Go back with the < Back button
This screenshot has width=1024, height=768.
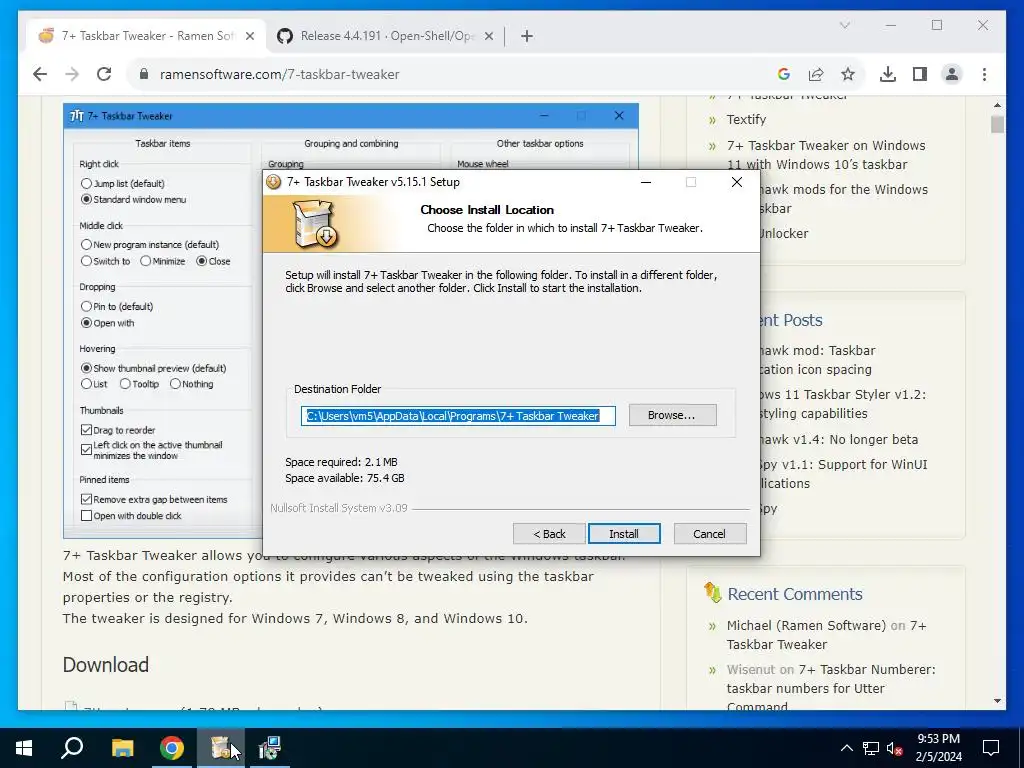tap(549, 534)
